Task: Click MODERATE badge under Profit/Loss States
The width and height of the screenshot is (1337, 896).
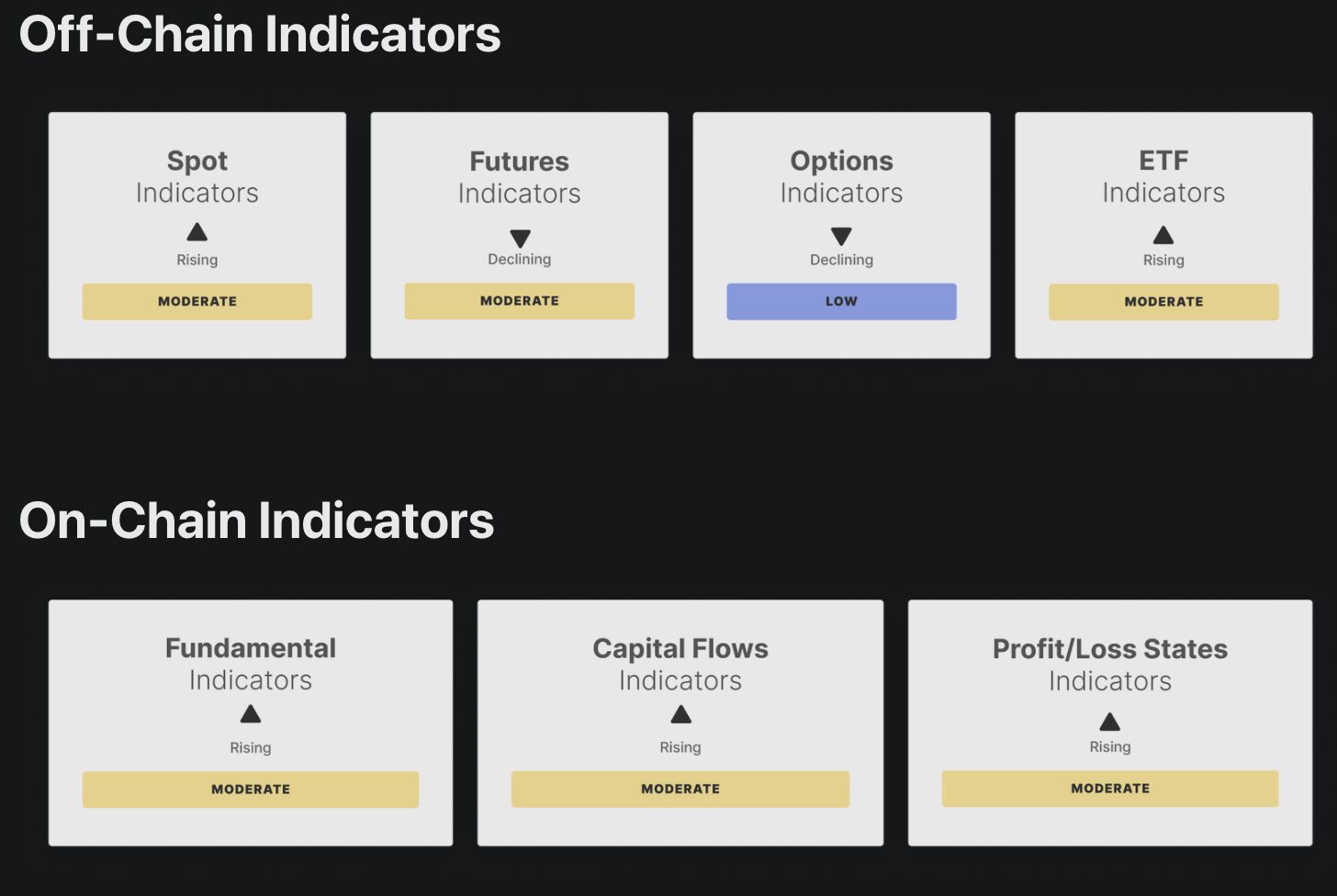Action: click(1110, 789)
